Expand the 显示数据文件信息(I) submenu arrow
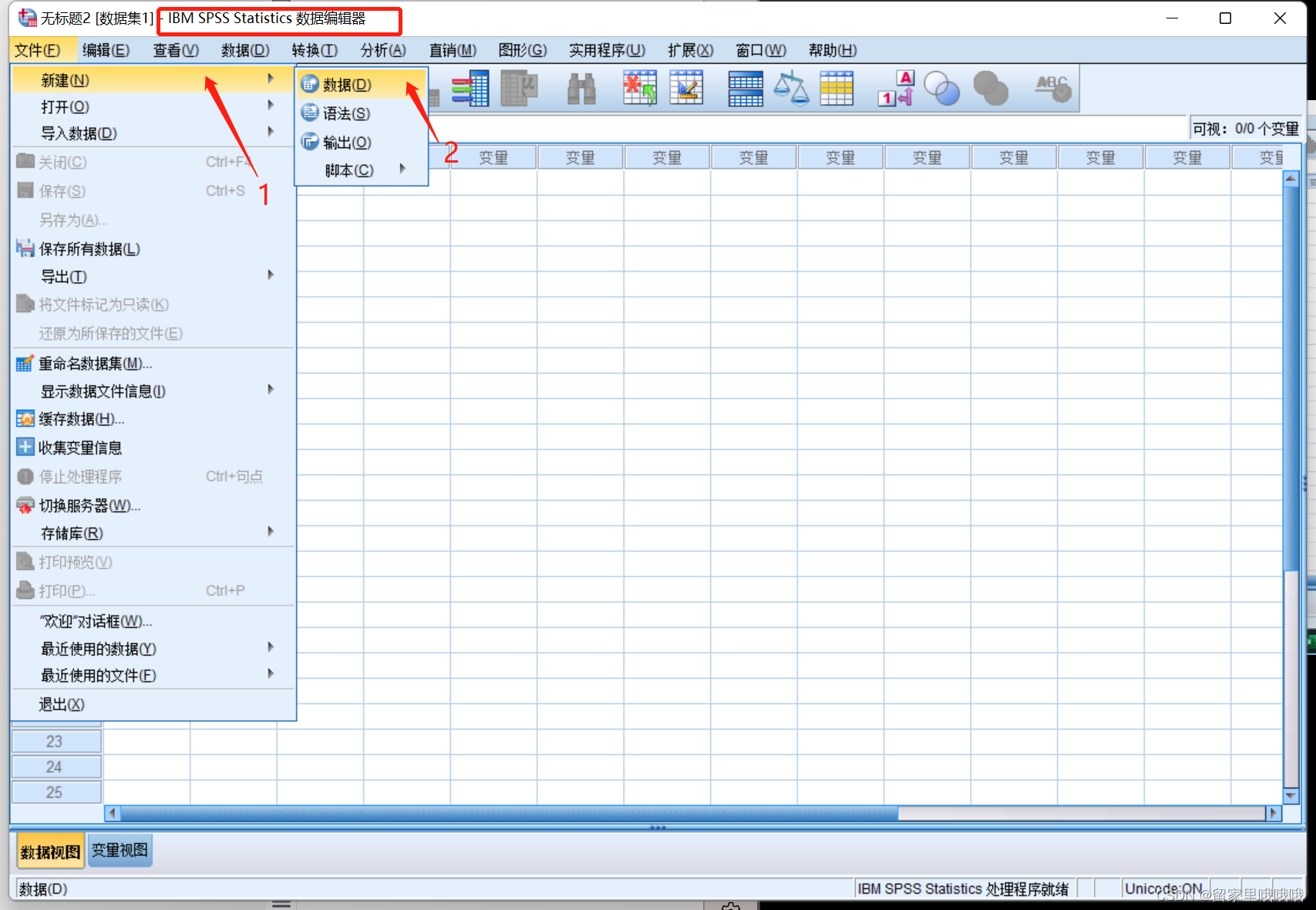The height and width of the screenshot is (910, 1316). [x=271, y=390]
